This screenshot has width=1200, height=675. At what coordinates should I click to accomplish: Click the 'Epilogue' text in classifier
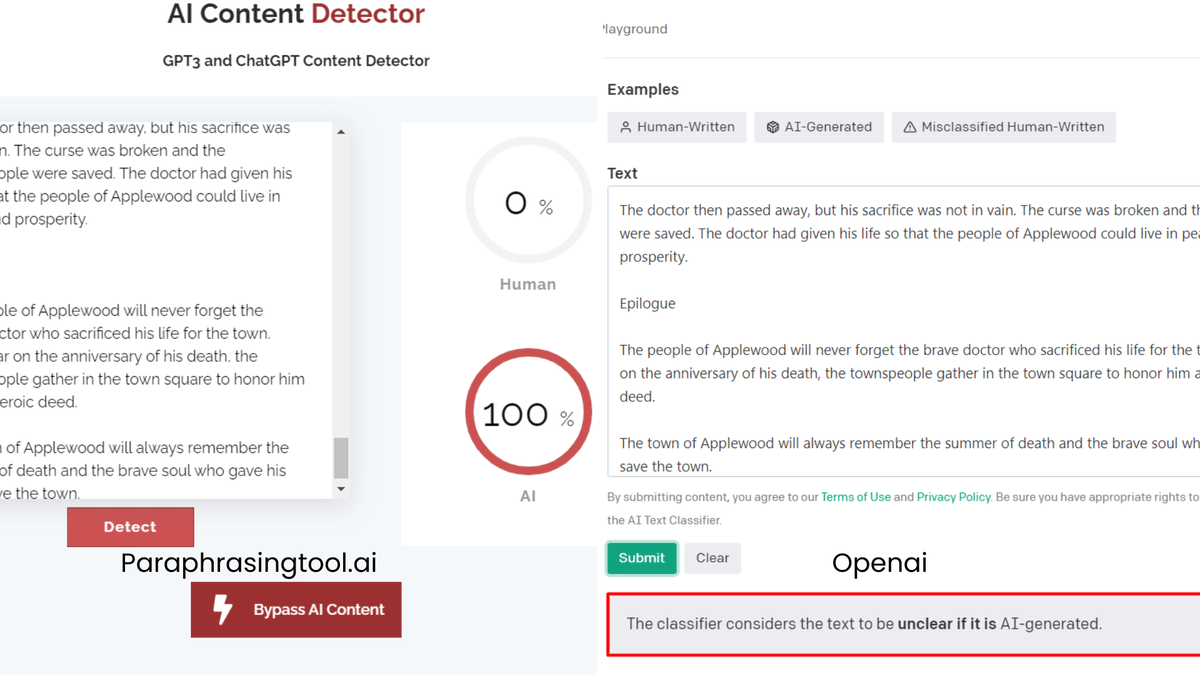[648, 303]
